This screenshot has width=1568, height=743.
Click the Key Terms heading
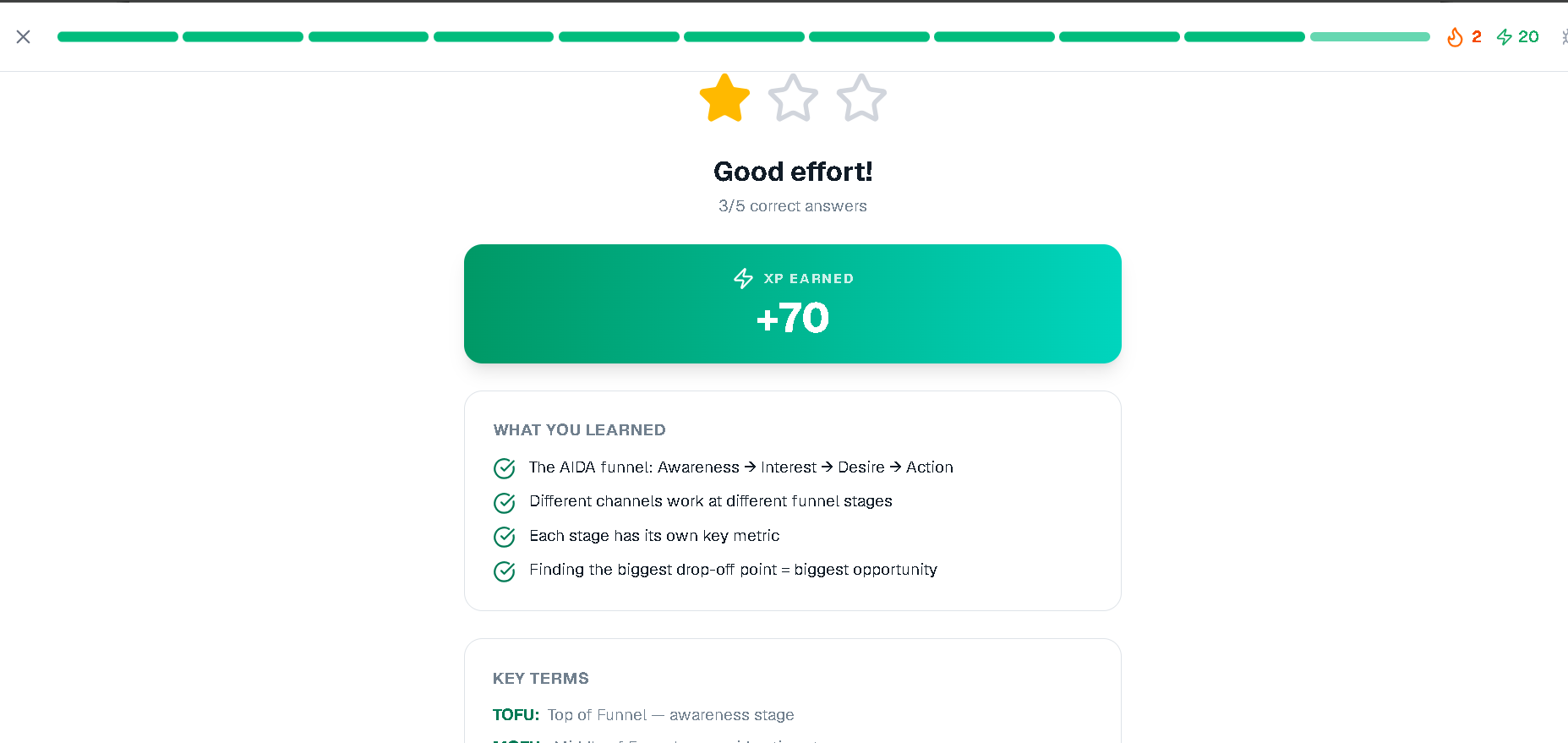tap(540, 679)
